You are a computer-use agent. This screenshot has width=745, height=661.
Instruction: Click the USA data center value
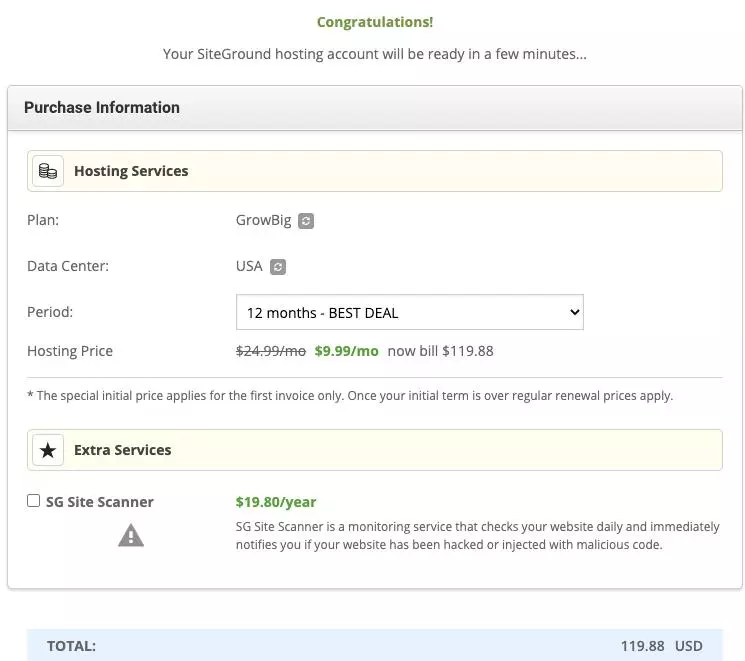click(249, 266)
